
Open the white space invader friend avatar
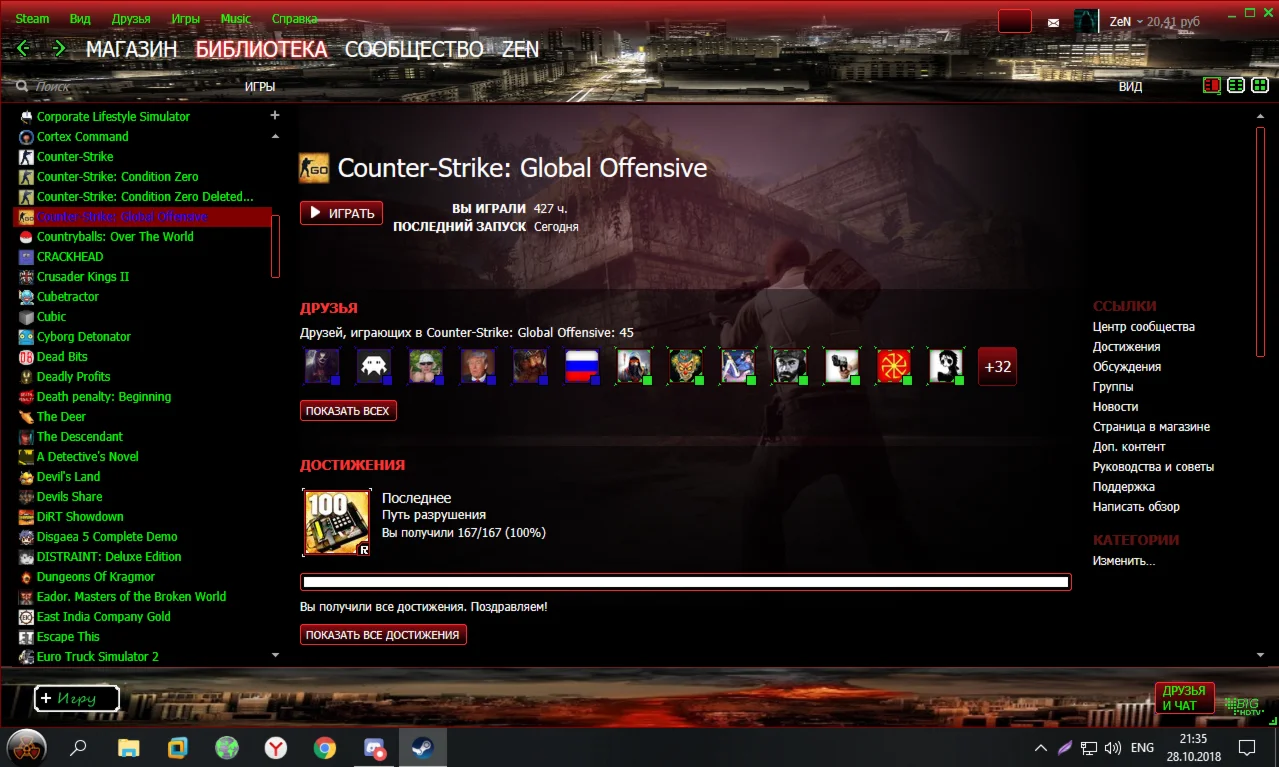pyautogui.click(x=374, y=366)
